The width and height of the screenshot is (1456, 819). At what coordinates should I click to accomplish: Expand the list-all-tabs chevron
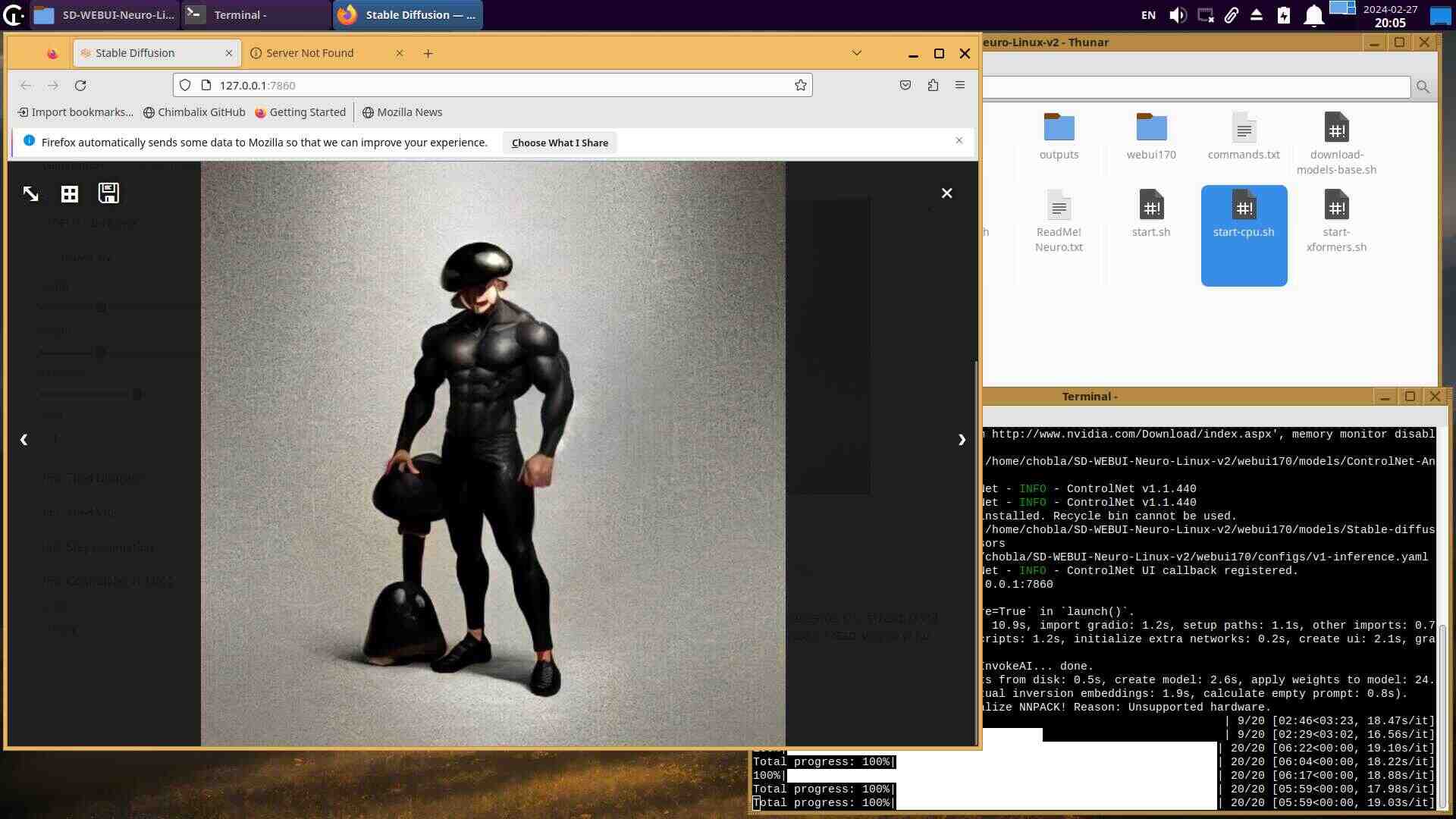pos(857,53)
